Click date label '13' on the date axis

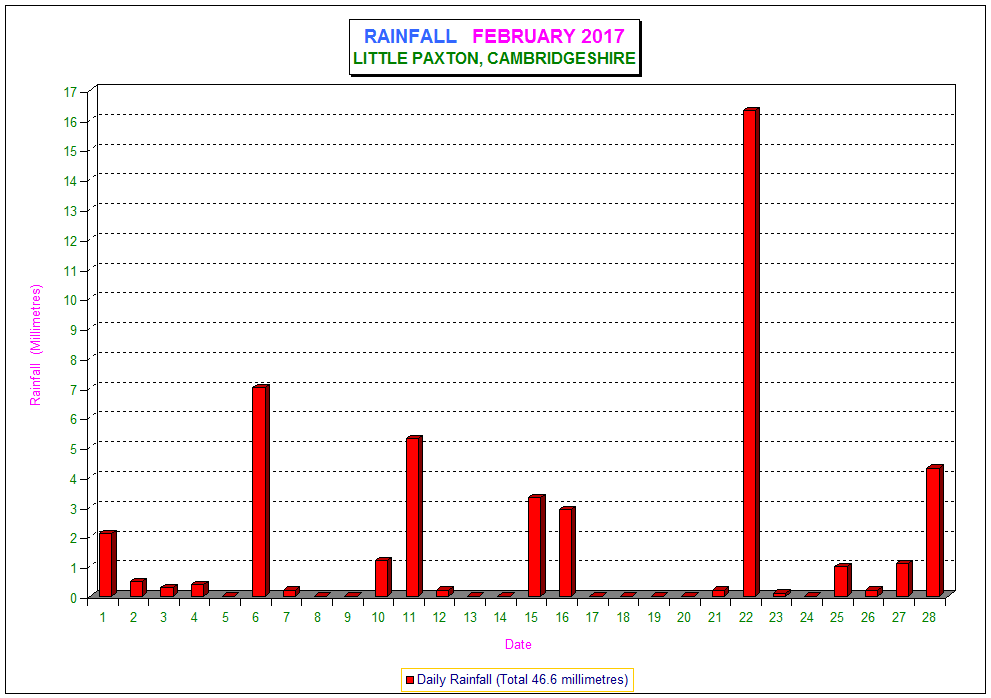pyautogui.click(x=470, y=618)
